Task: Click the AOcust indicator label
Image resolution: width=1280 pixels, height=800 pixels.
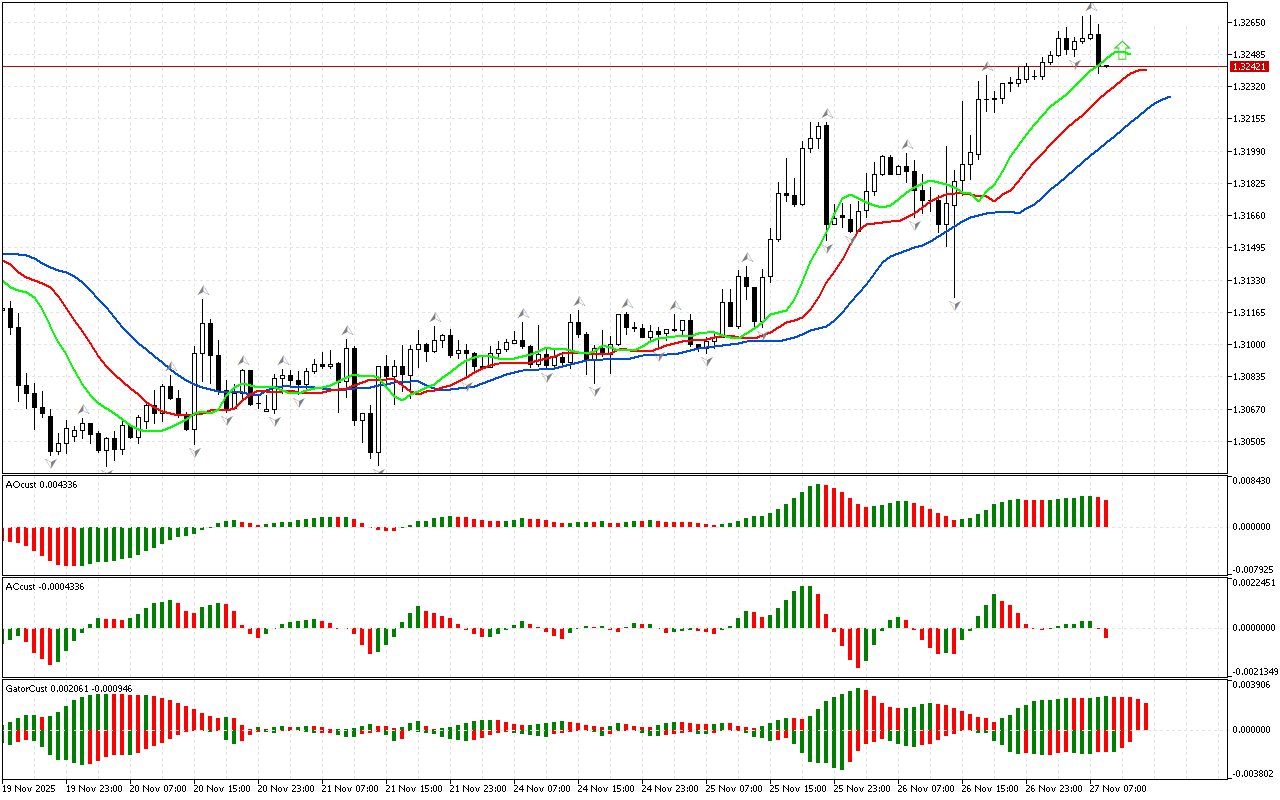Action: pyautogui.click(x=41, y=484)
